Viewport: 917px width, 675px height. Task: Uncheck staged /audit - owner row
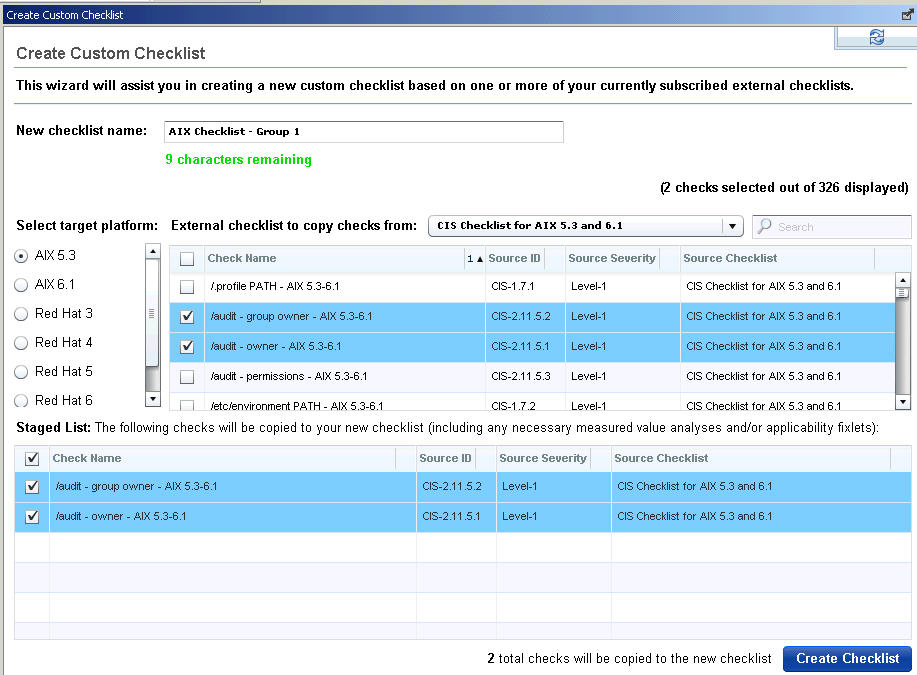(x=32, y=517)
